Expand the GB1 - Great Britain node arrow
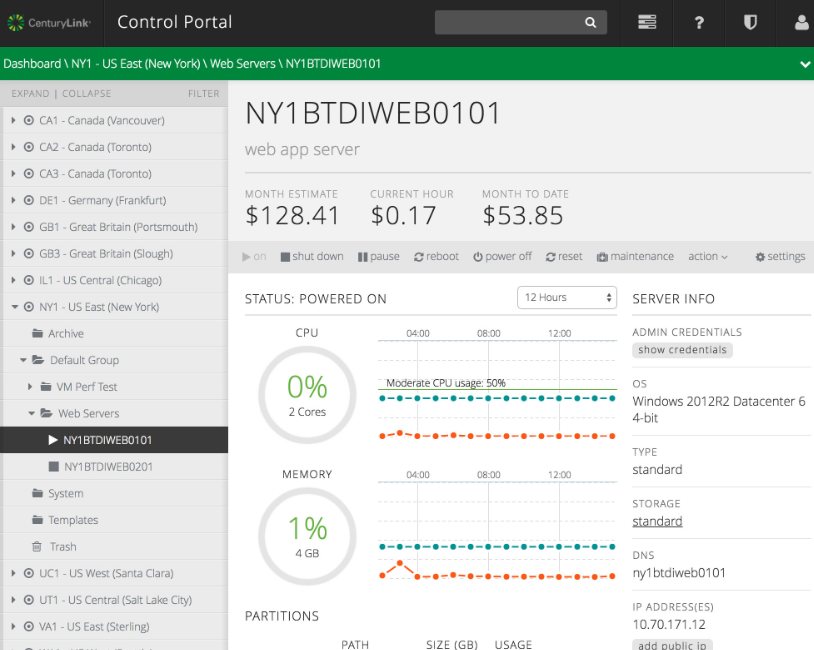This screenshot has width=814, height=650. (x=13, y=227)
